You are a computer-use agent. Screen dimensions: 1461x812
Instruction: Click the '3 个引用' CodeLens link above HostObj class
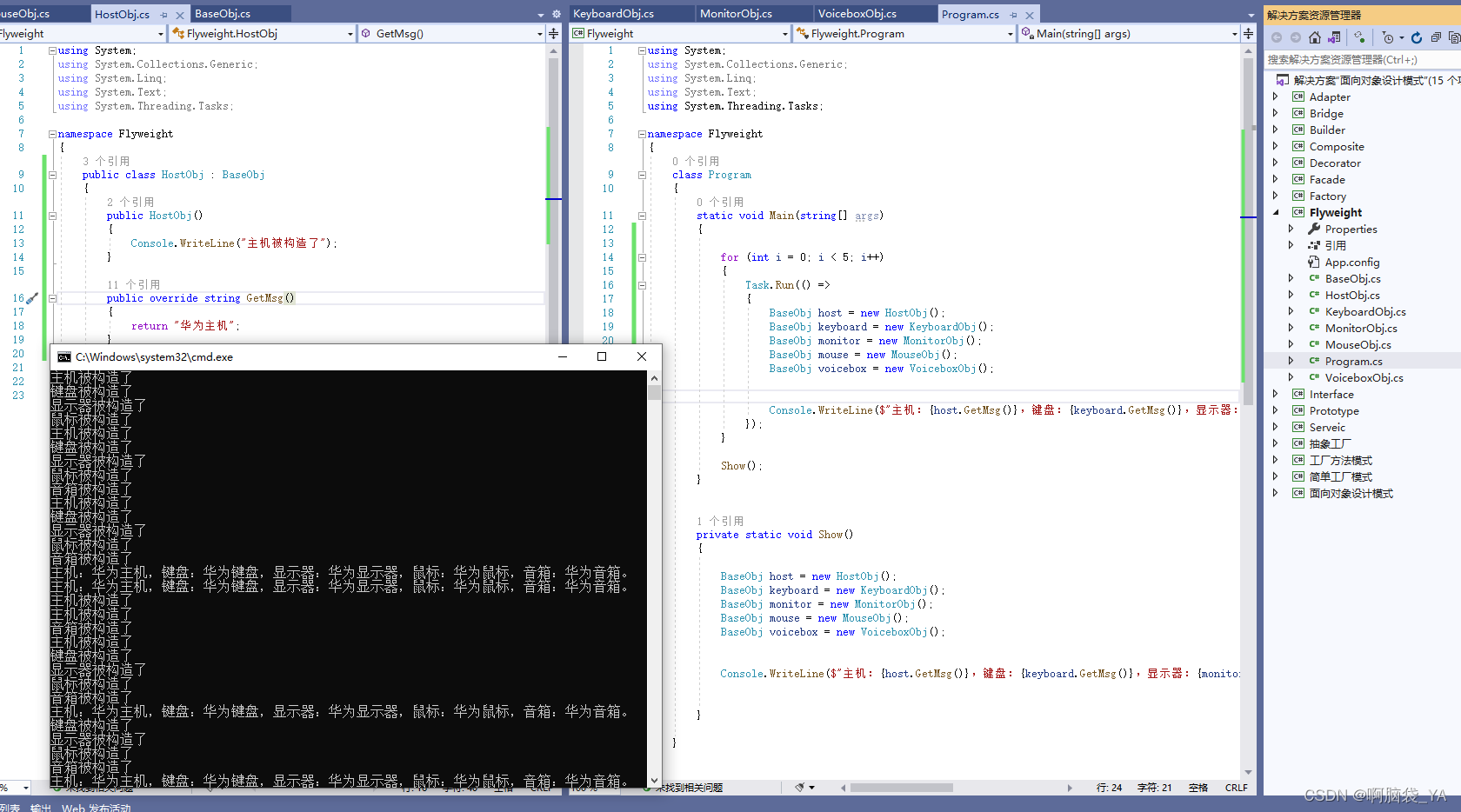click(x=106, y=161)
